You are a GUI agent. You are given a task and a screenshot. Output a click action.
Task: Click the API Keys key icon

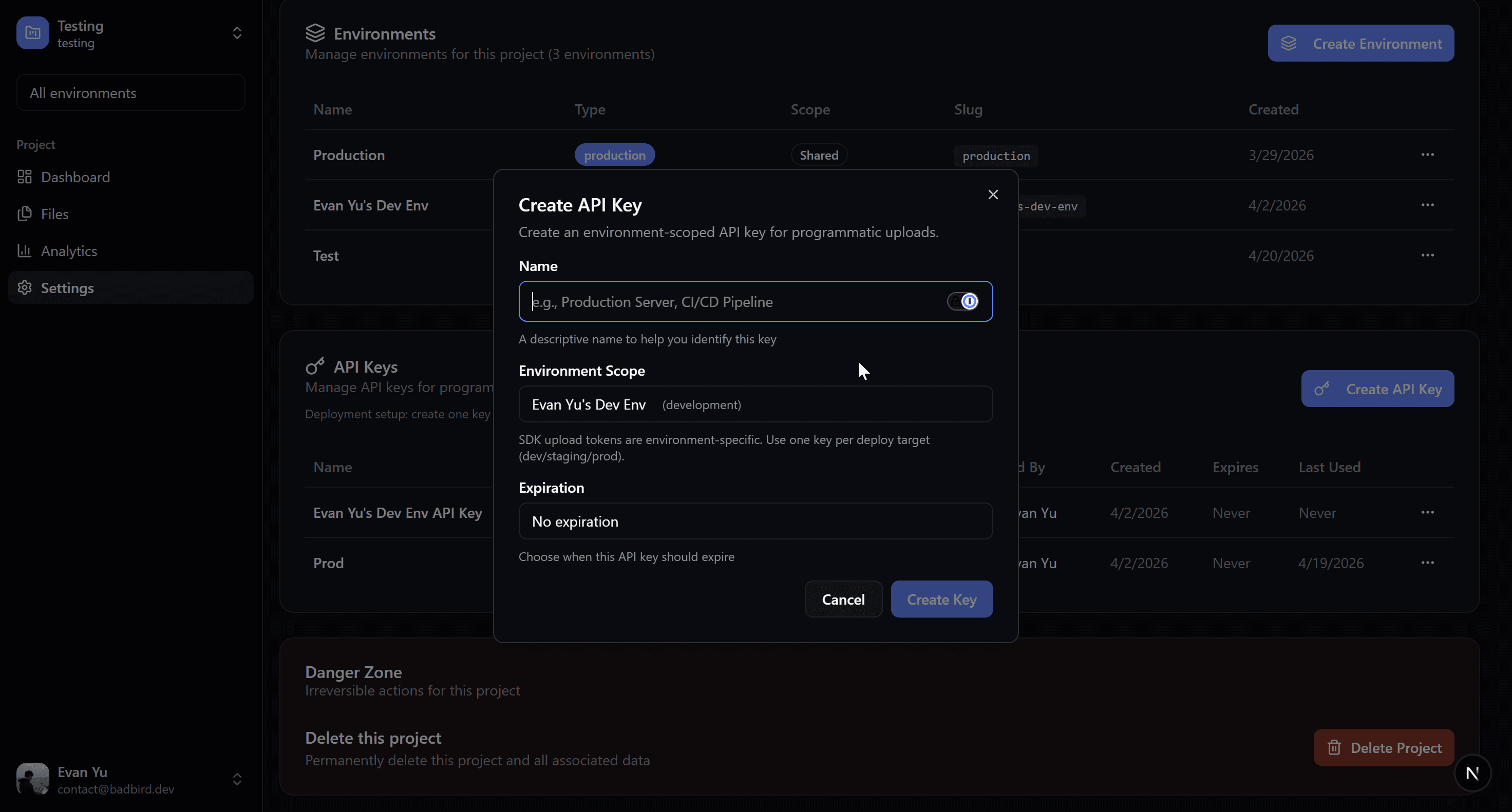(315, 366)
